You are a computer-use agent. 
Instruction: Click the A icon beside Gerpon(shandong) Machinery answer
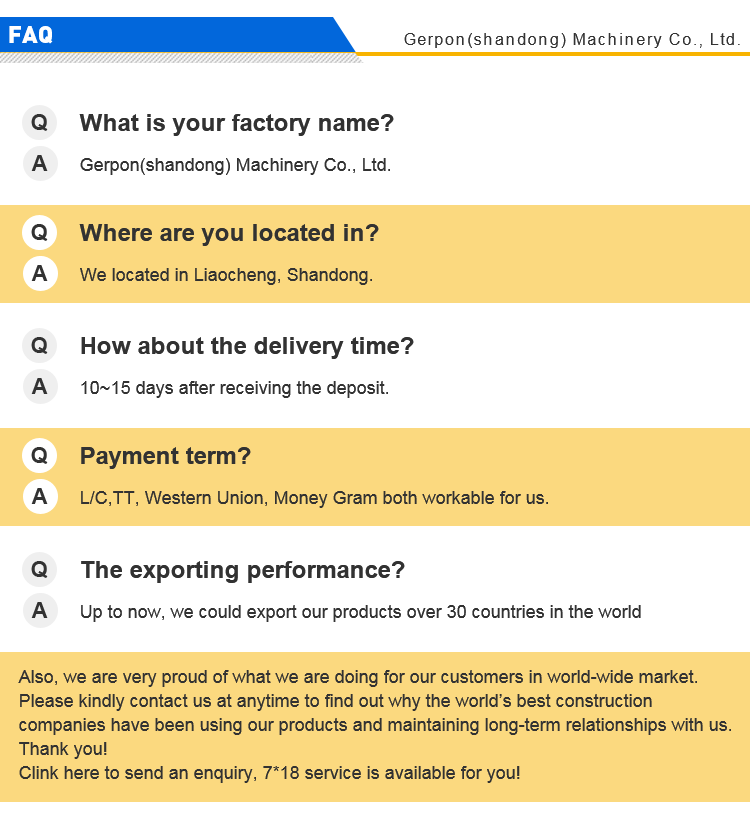pos(39,164)
